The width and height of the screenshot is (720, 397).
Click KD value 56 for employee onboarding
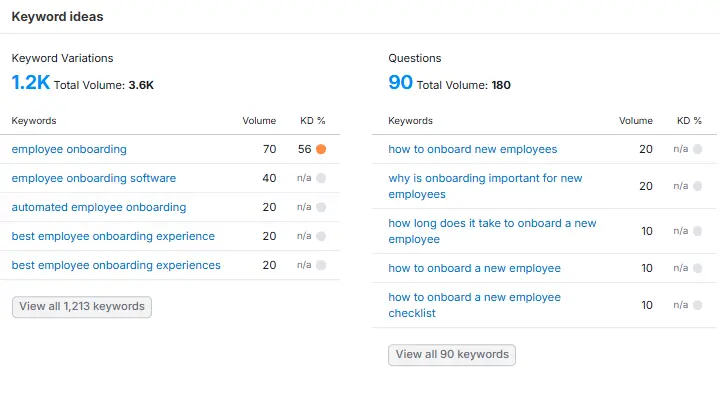pyautogui.click(x=304, y=149)
